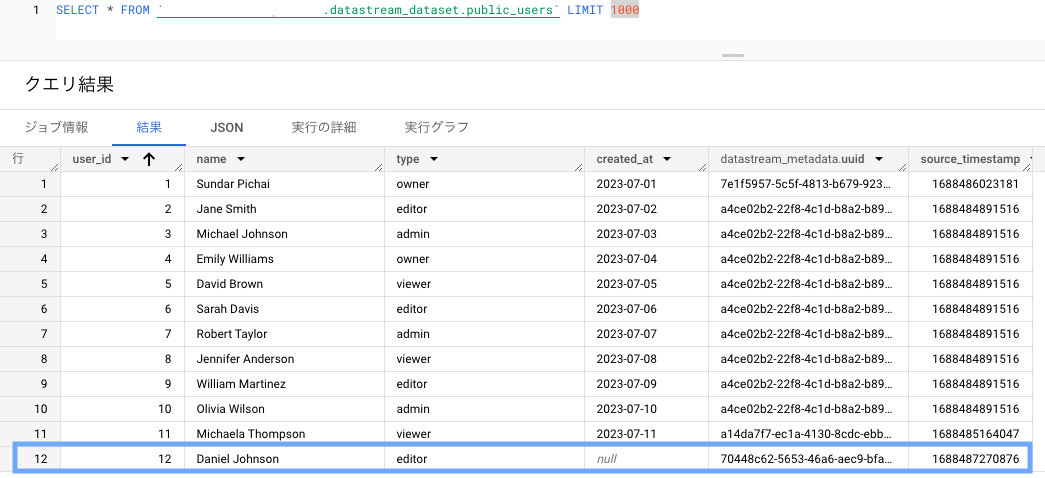The width and height of the screenshot is (1045, 478).
Task: Open the created_at column dropdown menu
Action: 666,159
